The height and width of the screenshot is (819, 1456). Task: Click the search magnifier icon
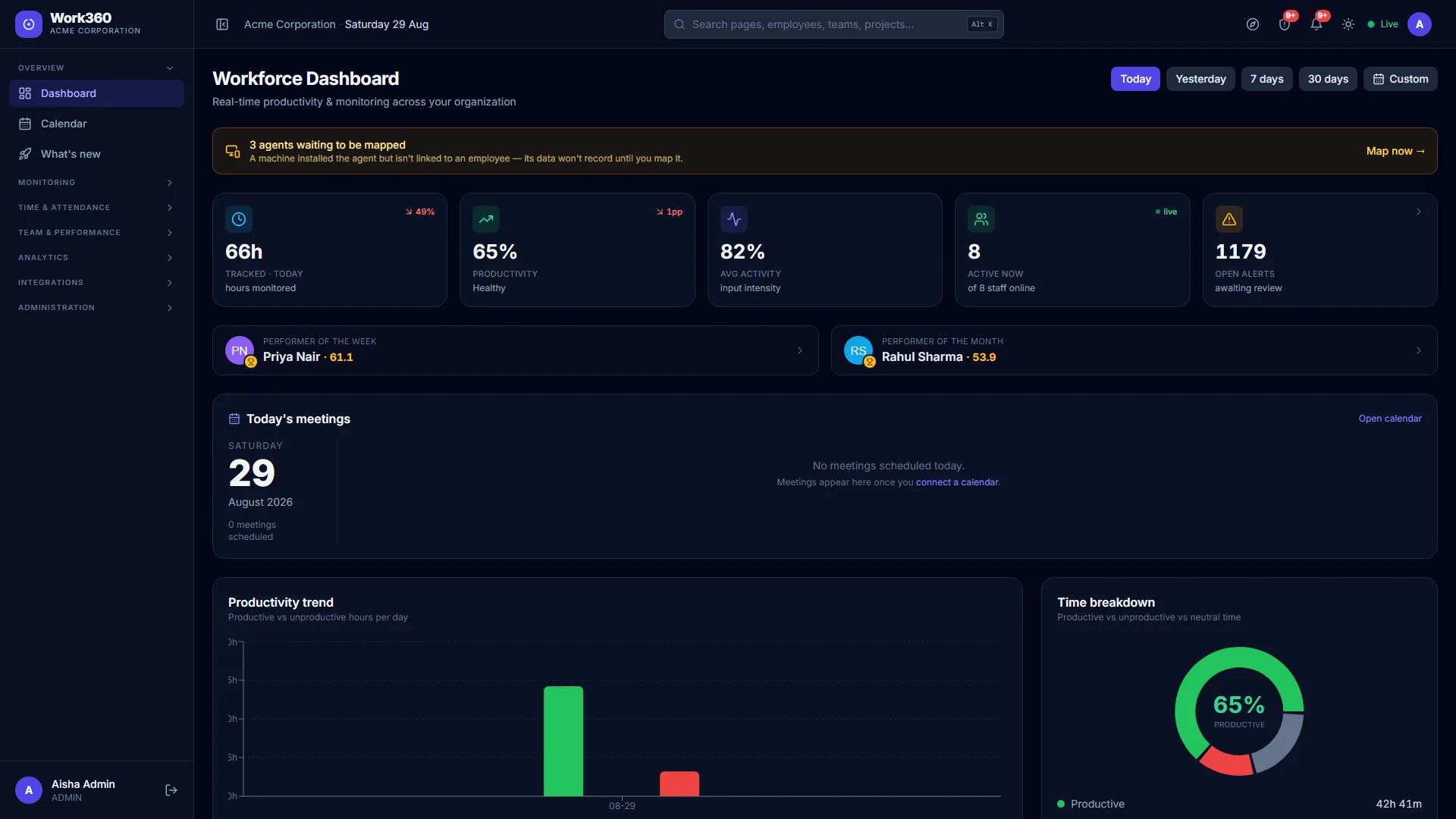click(x=679, y=24)
